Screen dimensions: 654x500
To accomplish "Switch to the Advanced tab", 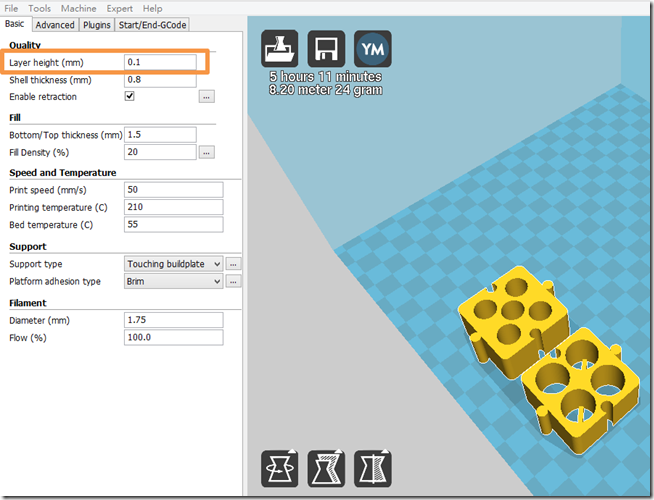I will click(x=55, y=25).
